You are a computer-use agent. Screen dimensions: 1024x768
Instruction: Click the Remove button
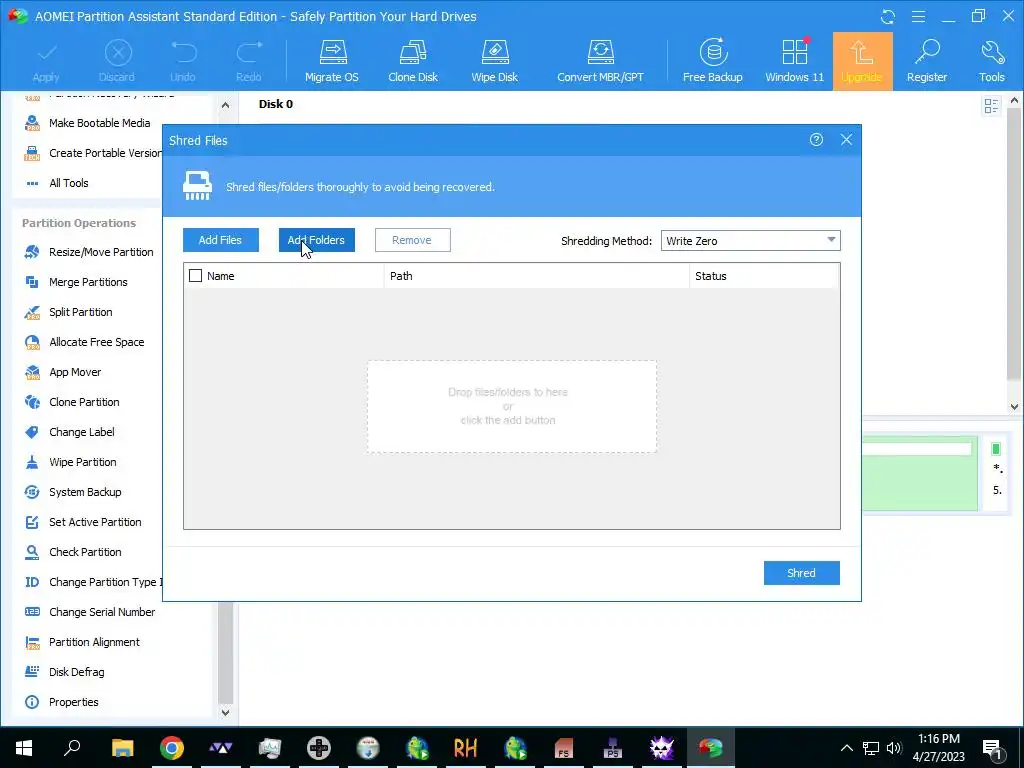coord(413,240)
